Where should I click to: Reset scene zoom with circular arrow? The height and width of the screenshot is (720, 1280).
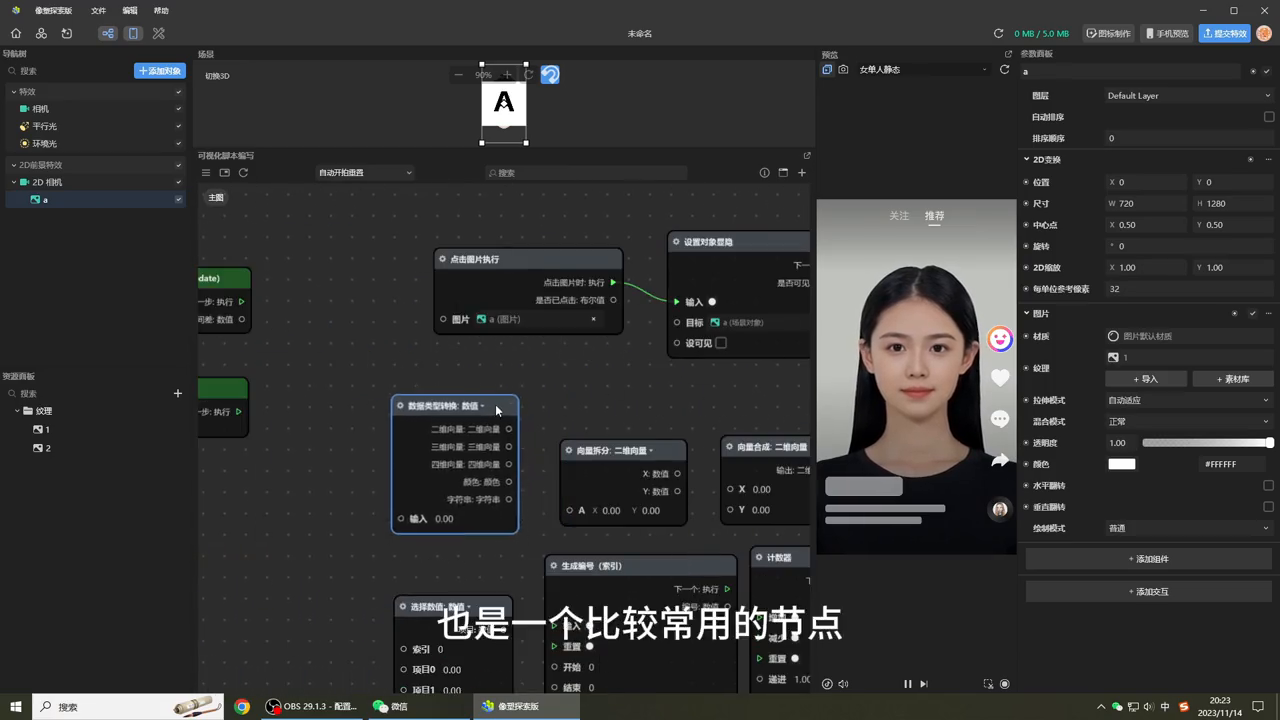529,74
